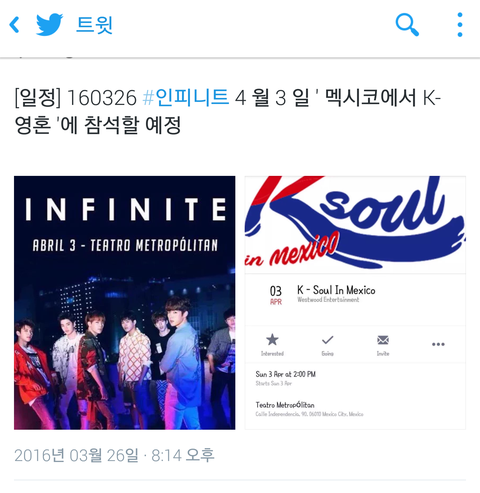Open the INFINITE concert poster image
480x493 pixels.
tap(125, 303)
